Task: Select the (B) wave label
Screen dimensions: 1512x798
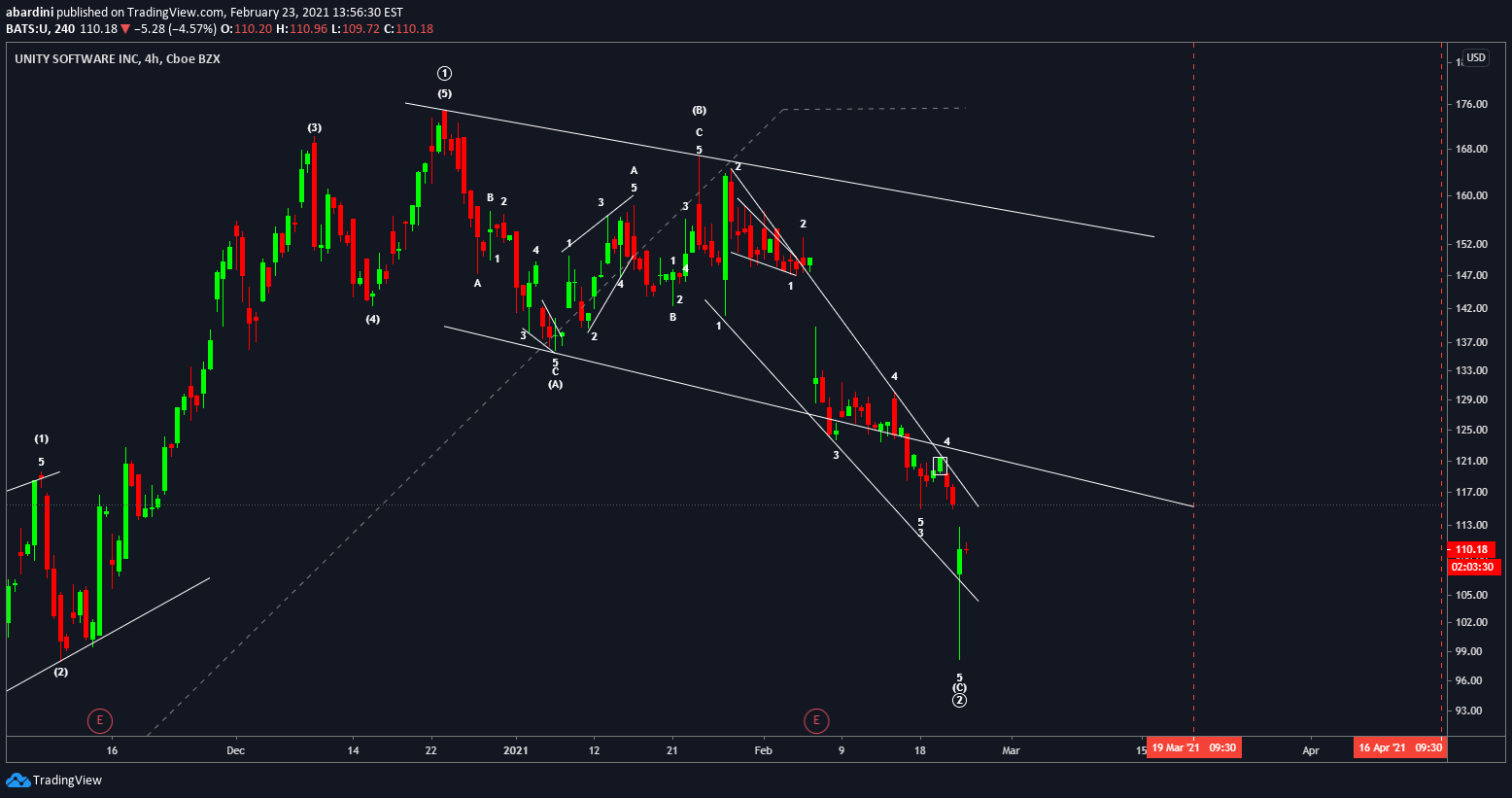Action: 699,111
